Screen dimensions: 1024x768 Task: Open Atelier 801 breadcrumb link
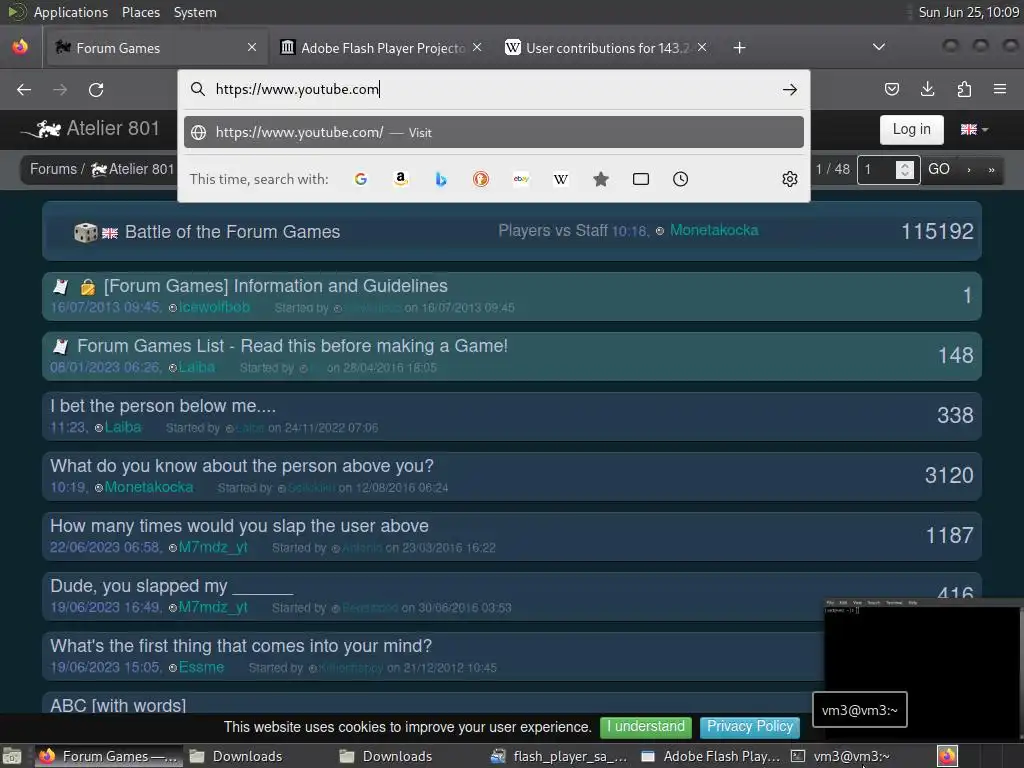click(x=133, y=169)
